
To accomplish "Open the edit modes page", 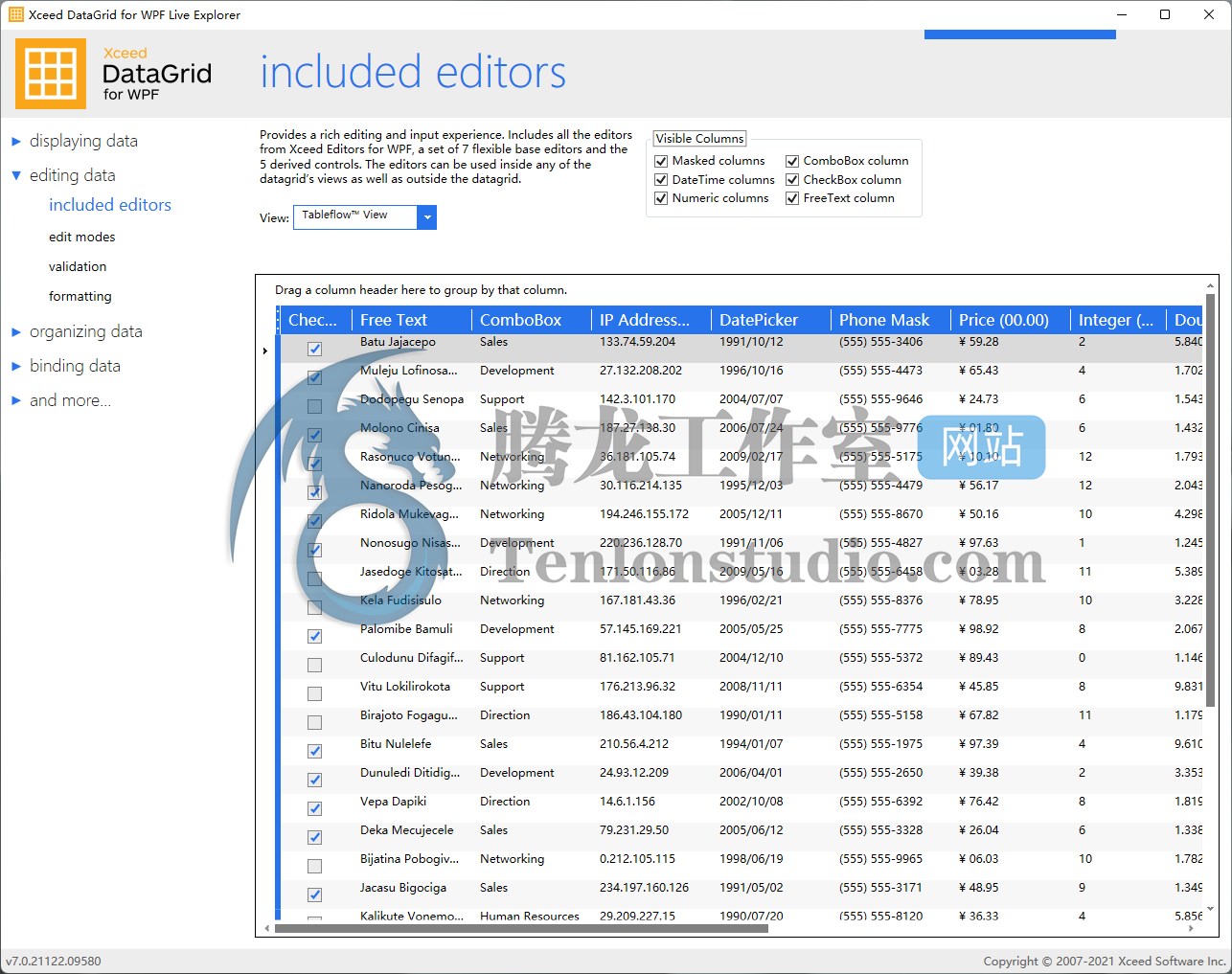I will click(x=81, y=237).
